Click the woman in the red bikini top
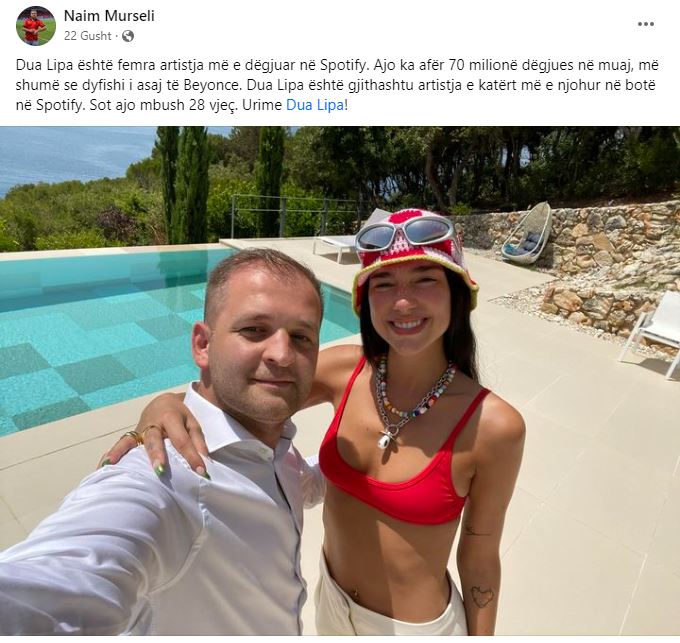The image size is (680, 643). [x=416, y=434]
